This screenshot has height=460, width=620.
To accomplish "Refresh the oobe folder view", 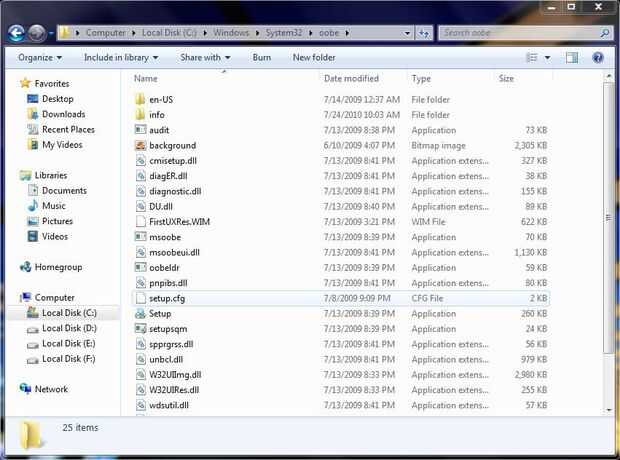I will [x=423, y=33].
